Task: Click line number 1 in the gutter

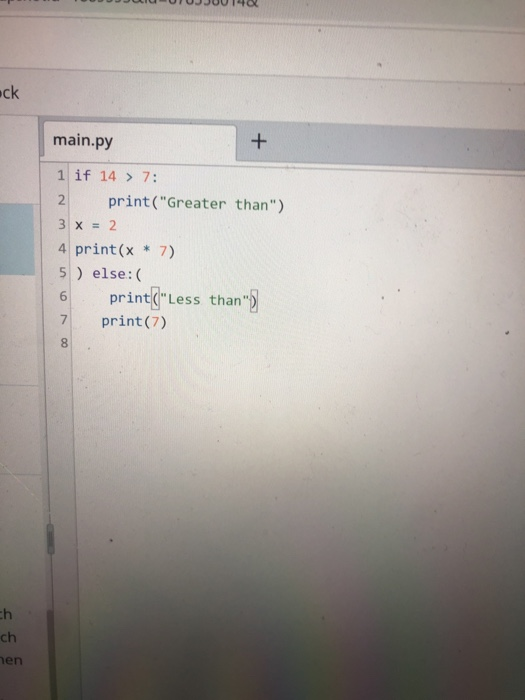Action: (61, 175)
